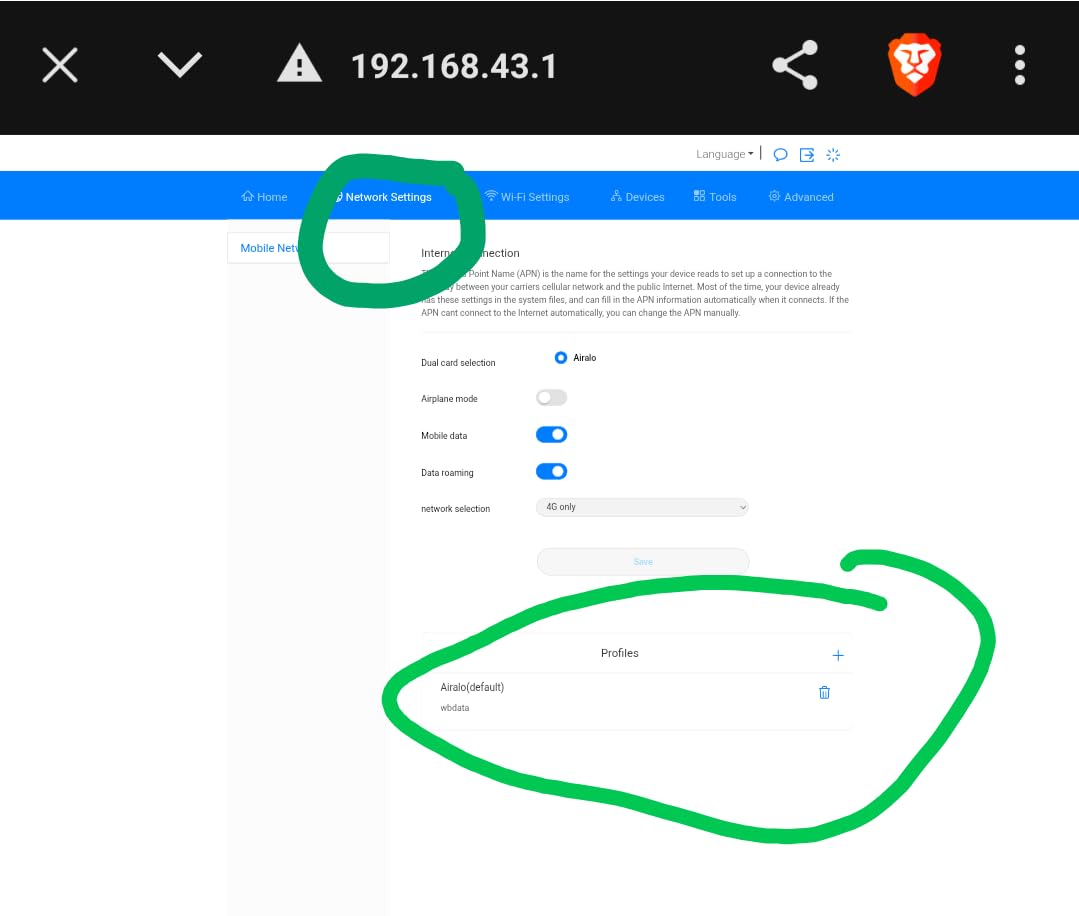Open the Tools tab
Image resolution: width=1079 pixels, height=916 pixels.
pyautogui.click(x=715, y=197)
